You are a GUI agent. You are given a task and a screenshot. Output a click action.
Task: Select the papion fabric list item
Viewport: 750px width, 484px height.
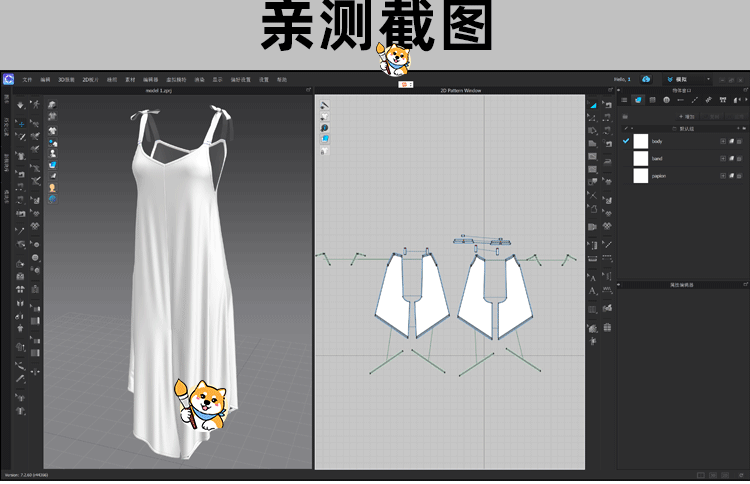tap(660, 175)
